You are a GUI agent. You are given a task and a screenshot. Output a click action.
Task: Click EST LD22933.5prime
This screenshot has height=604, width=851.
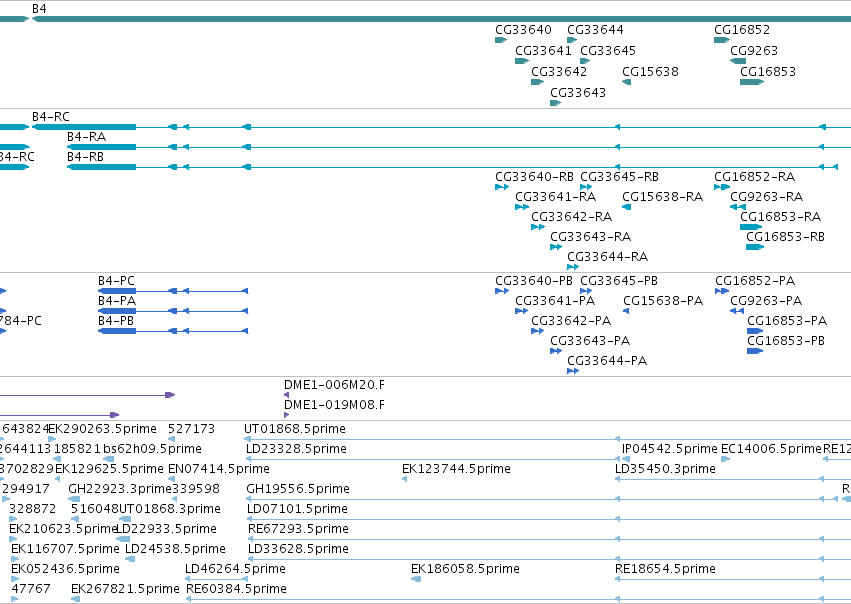[166, 529]
